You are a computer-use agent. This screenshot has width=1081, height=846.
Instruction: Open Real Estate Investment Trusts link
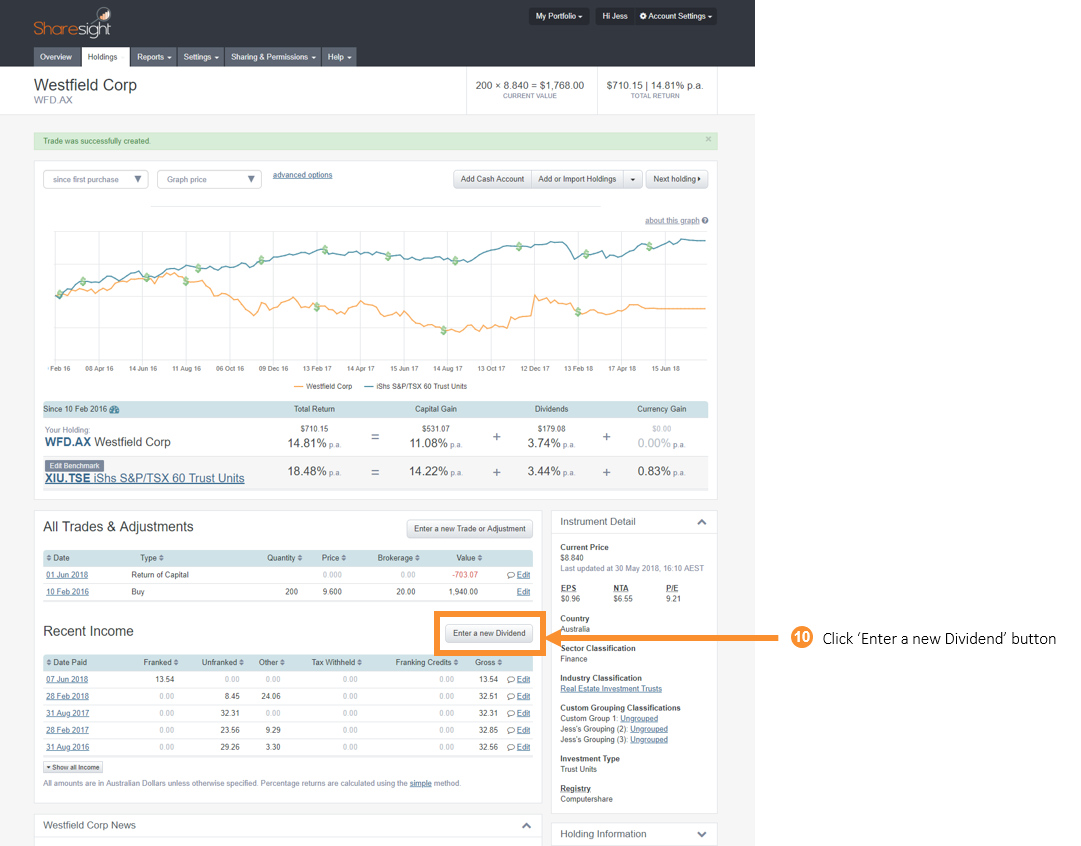pos(611,689)
